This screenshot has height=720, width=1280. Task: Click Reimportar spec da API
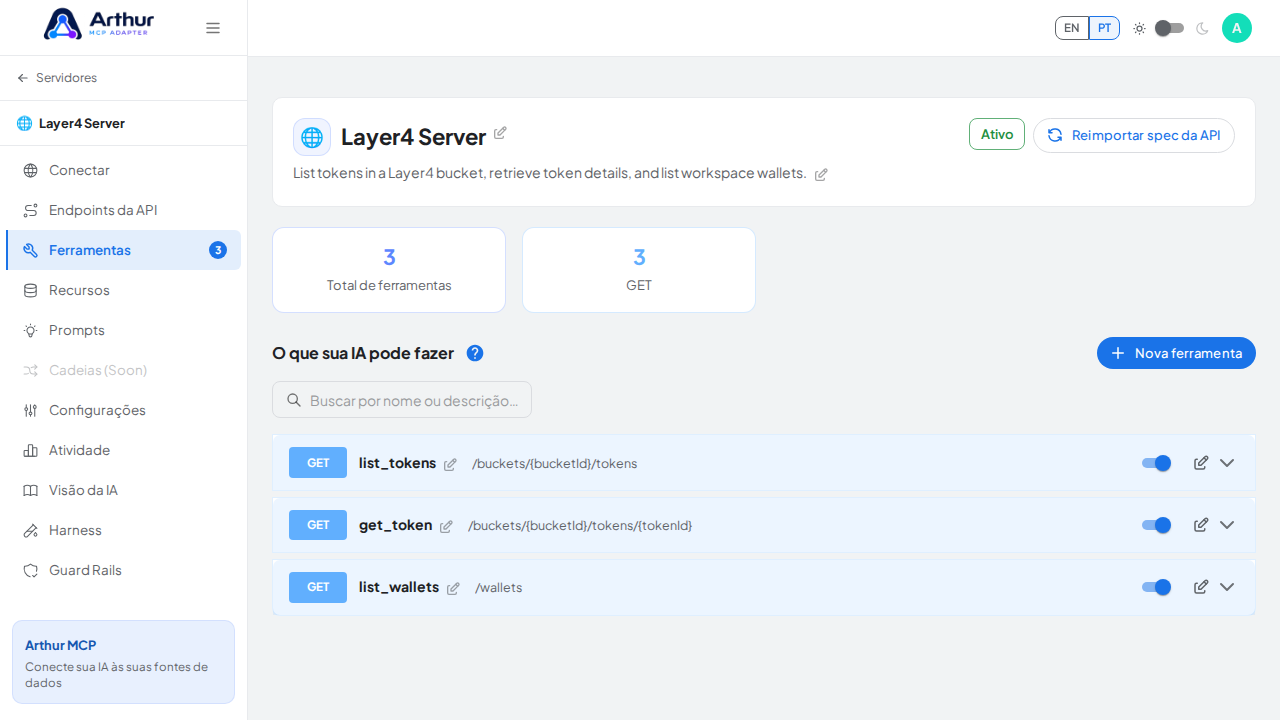[x=1134, y=135]
